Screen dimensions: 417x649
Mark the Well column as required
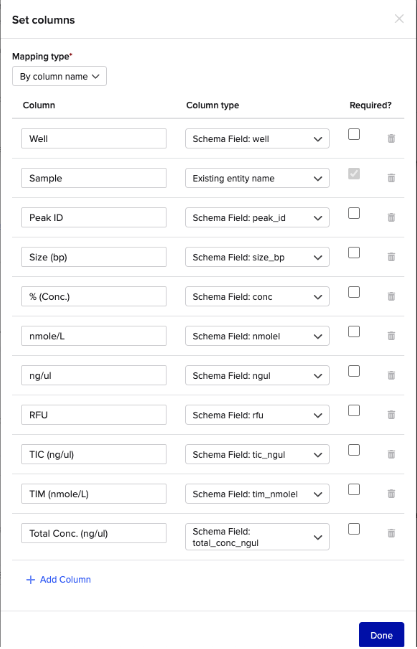pos(354,134)
